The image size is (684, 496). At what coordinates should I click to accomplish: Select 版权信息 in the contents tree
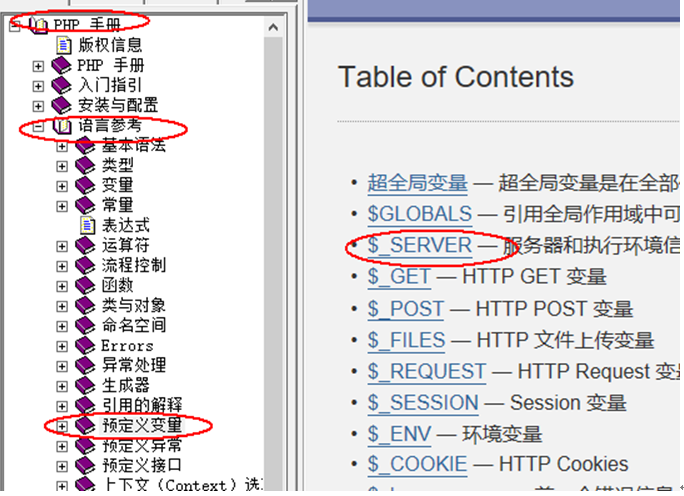click(110, 45)
